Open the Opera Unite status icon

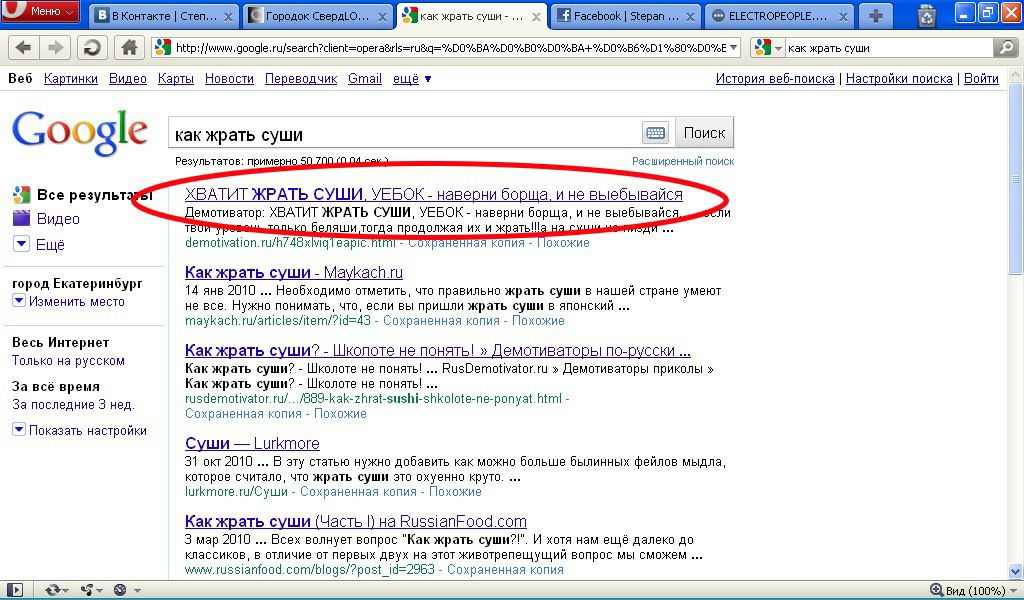(x=88, y=590)
